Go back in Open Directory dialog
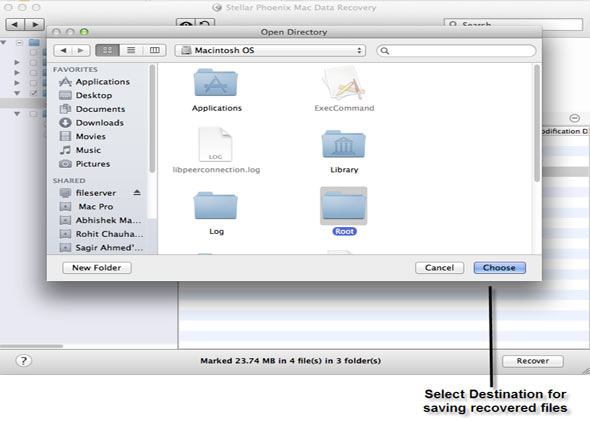 [x=63, y=50]
